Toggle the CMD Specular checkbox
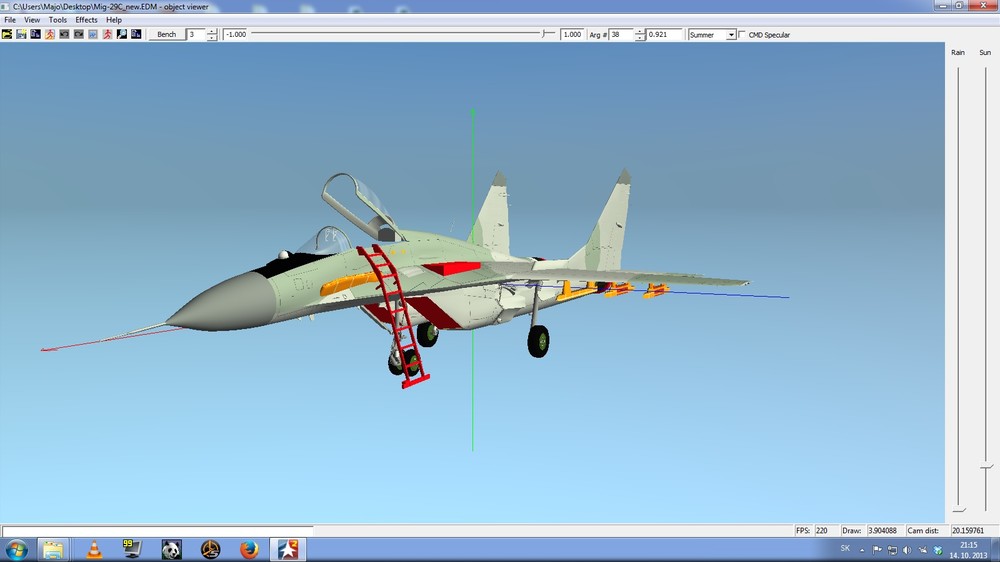 click(x=742, y=34)
